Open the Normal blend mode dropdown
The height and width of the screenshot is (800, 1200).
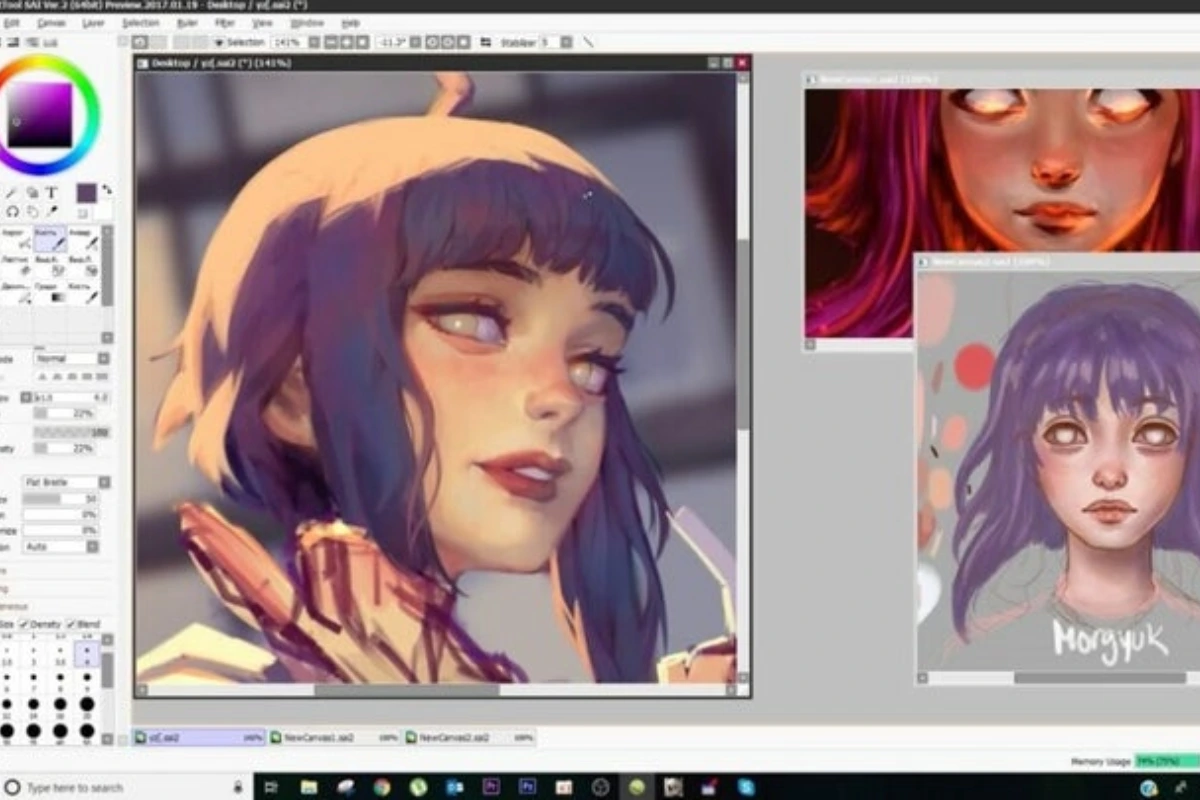[68, 358]
